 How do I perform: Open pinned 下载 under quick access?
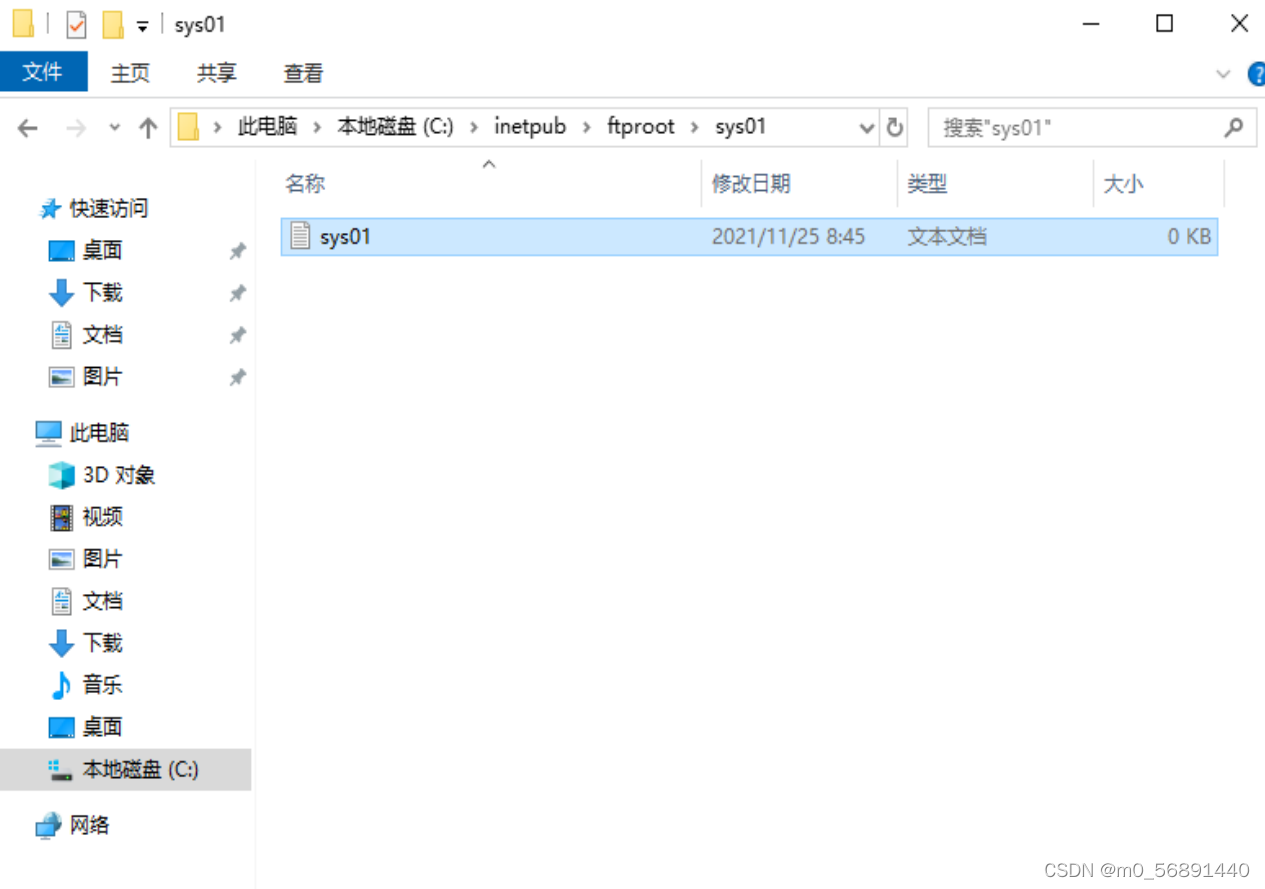tap(102, 292)
